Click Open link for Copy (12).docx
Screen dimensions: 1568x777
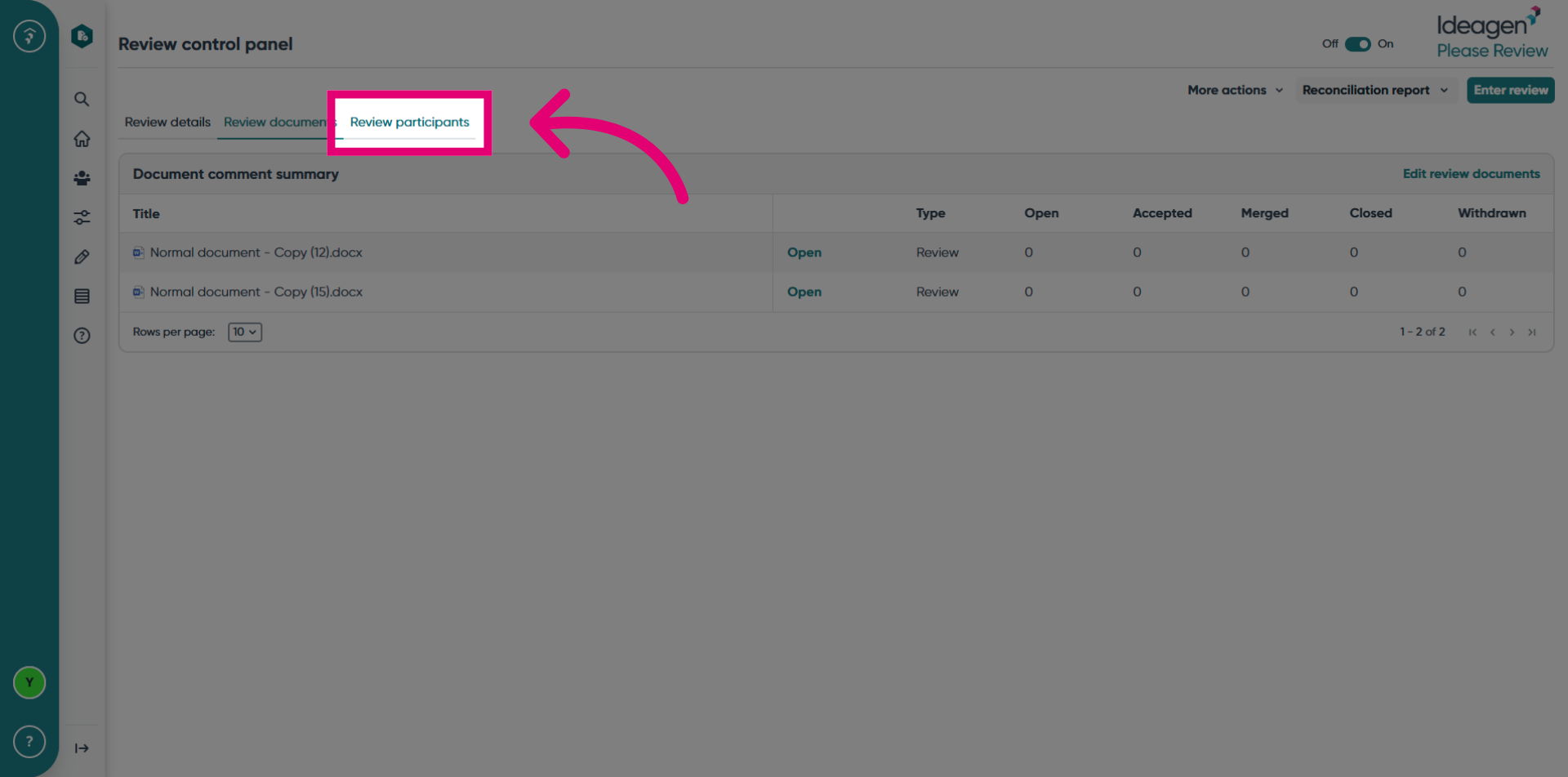804,252
